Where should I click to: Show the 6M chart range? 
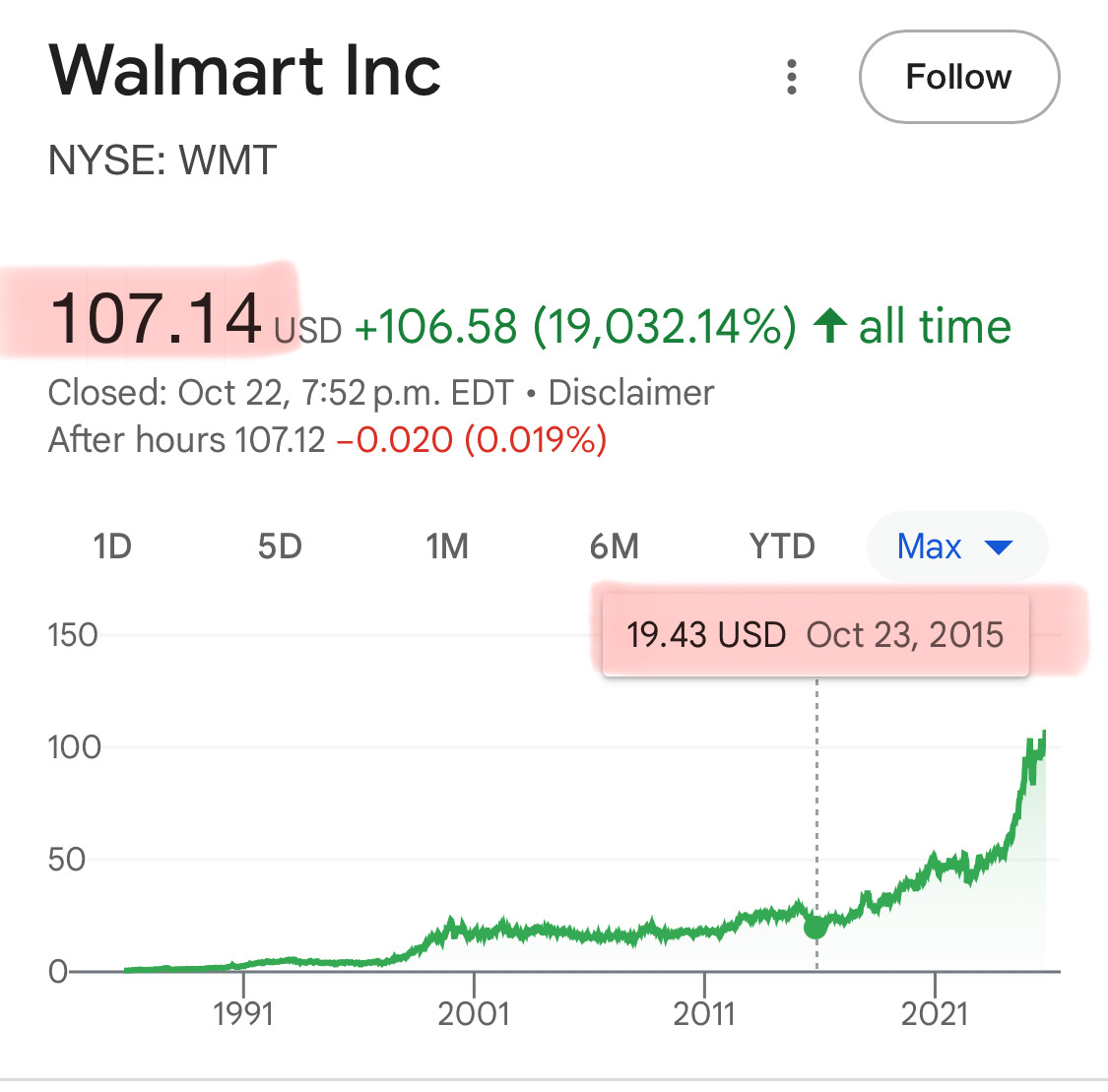pos(615,546)
